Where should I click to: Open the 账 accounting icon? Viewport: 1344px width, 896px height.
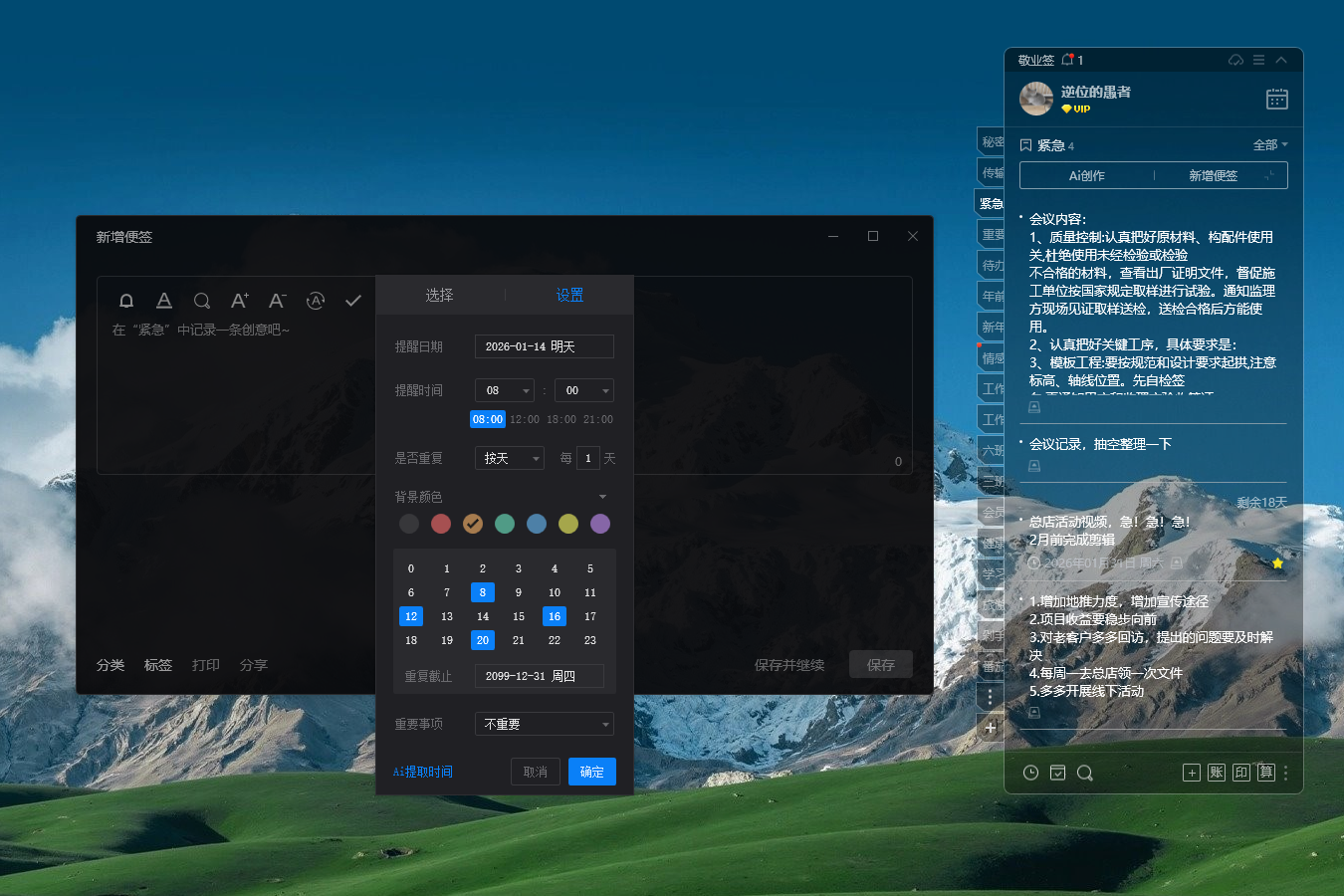[1216, 773]
